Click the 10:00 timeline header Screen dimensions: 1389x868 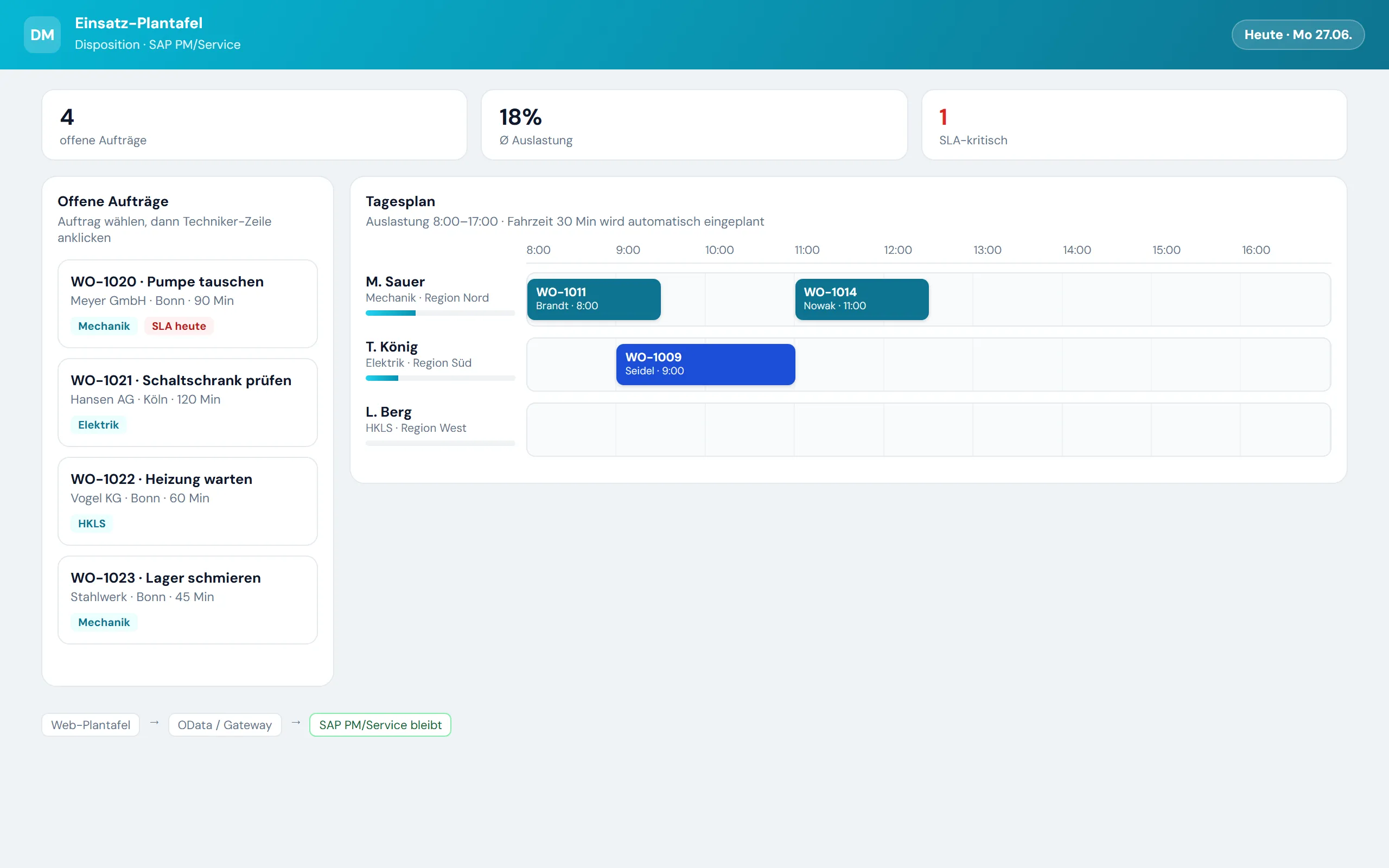pyautogui.click(x=719, y=250)
